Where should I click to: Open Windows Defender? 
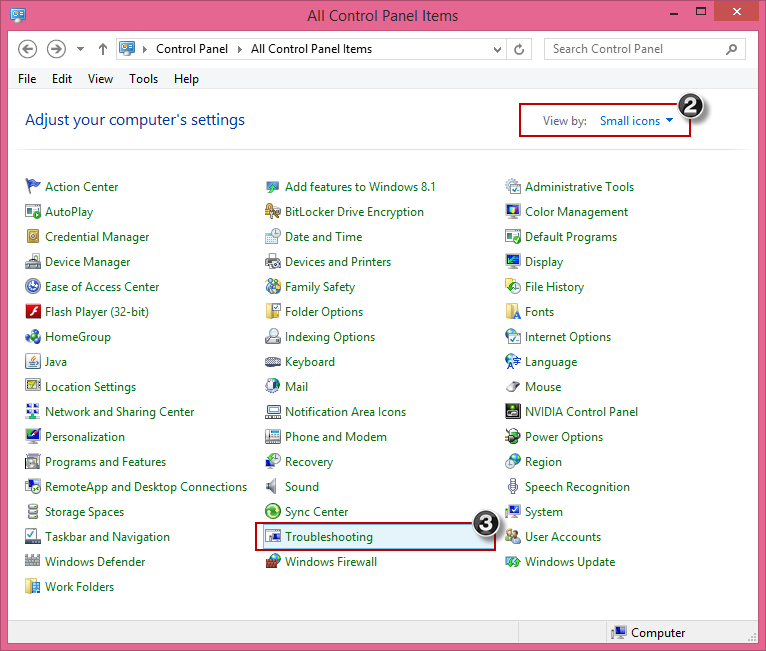(95, 561)
